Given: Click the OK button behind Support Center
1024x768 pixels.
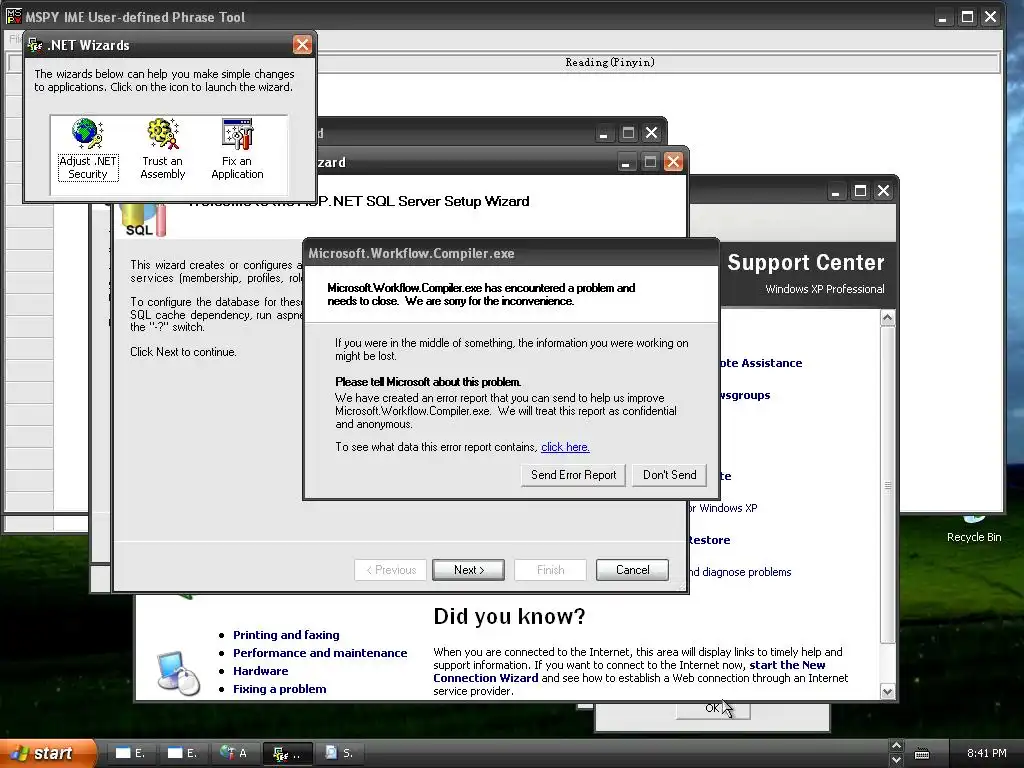Looking at the screenshot, I should 712,709.
